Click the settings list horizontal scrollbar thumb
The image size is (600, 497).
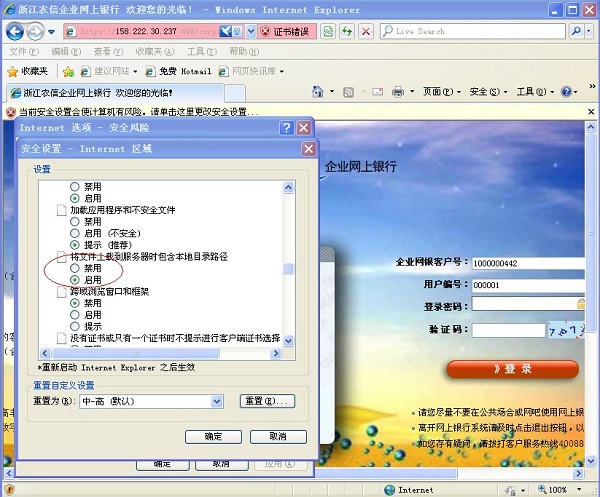(135, 353)
